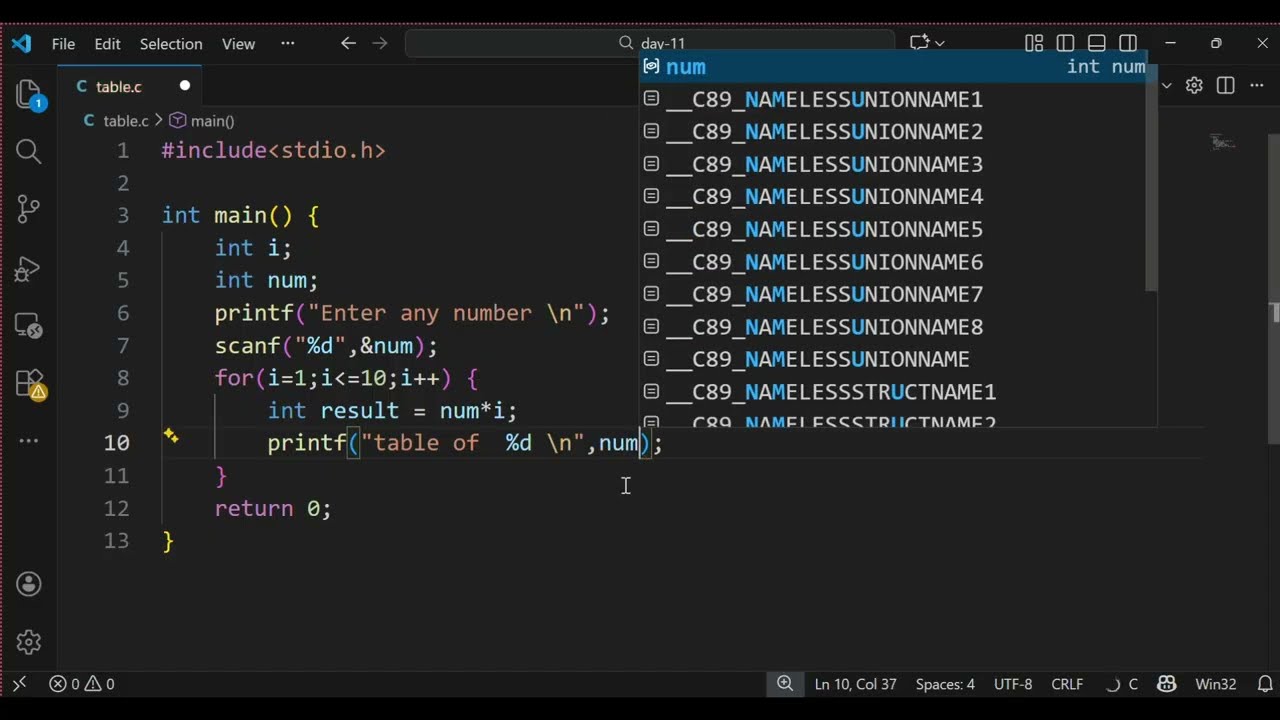Screen dimensions: 1280x720
Task: Go to line via Ln 10, Col 37
Action: click(x=855, y=684)
